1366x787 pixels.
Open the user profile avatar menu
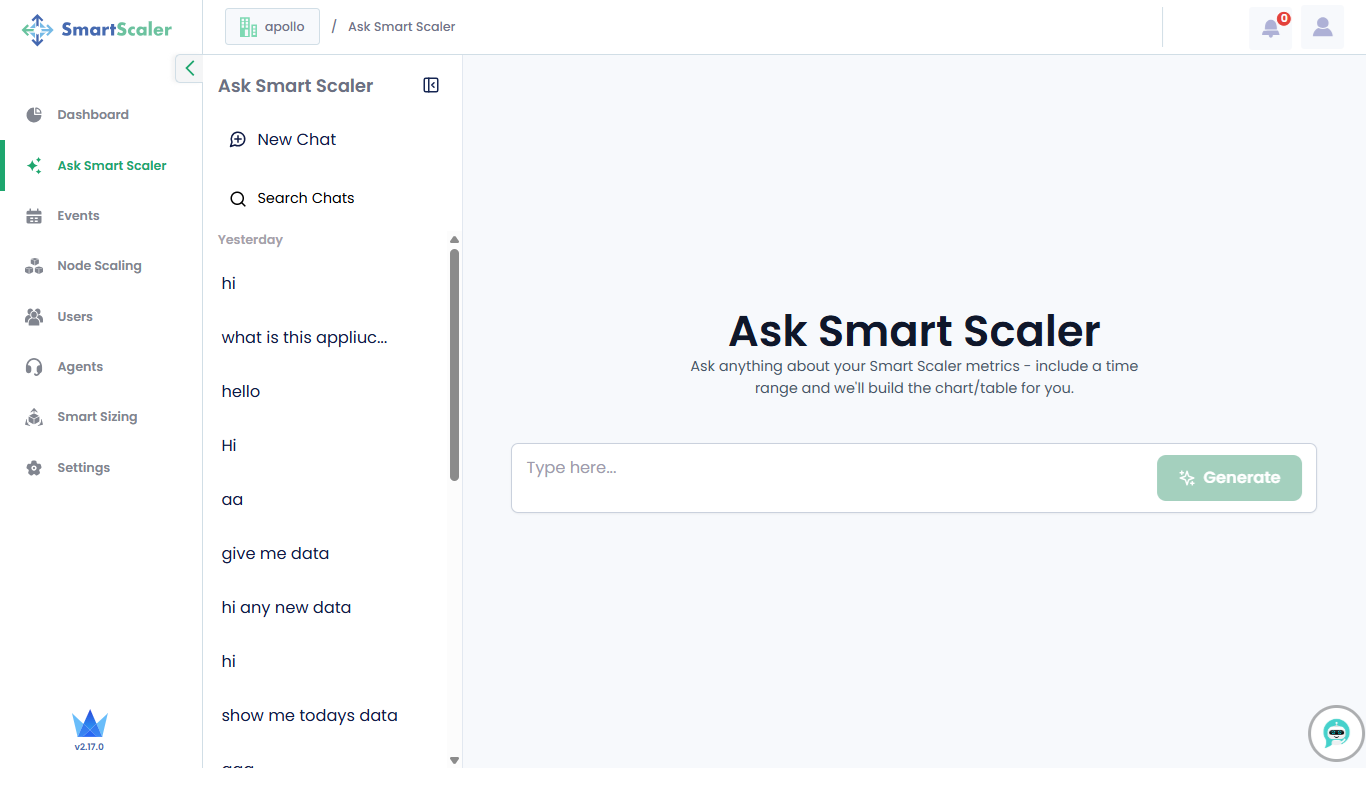point(1322,28)
